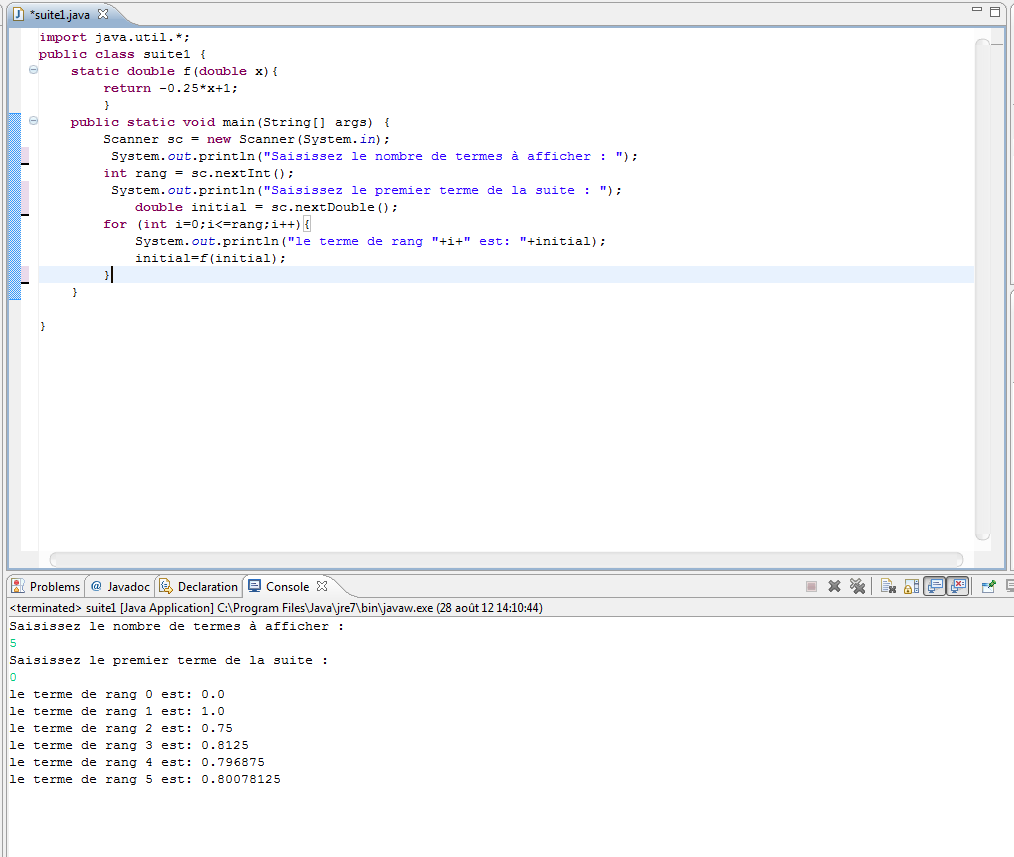Open the Javadoc tab

coord(121,587)
